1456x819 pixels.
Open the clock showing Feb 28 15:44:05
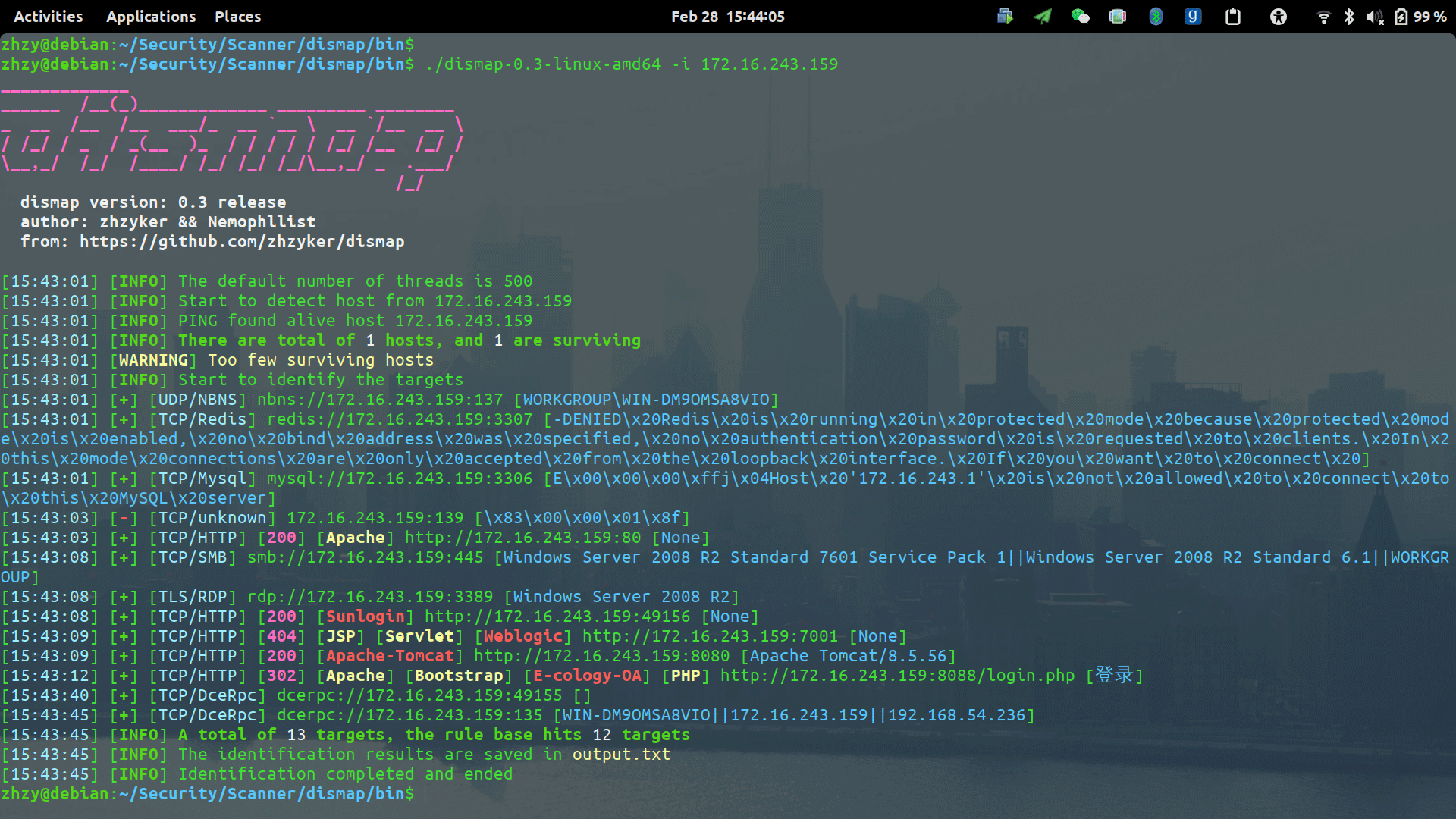[x=728, y=17]
